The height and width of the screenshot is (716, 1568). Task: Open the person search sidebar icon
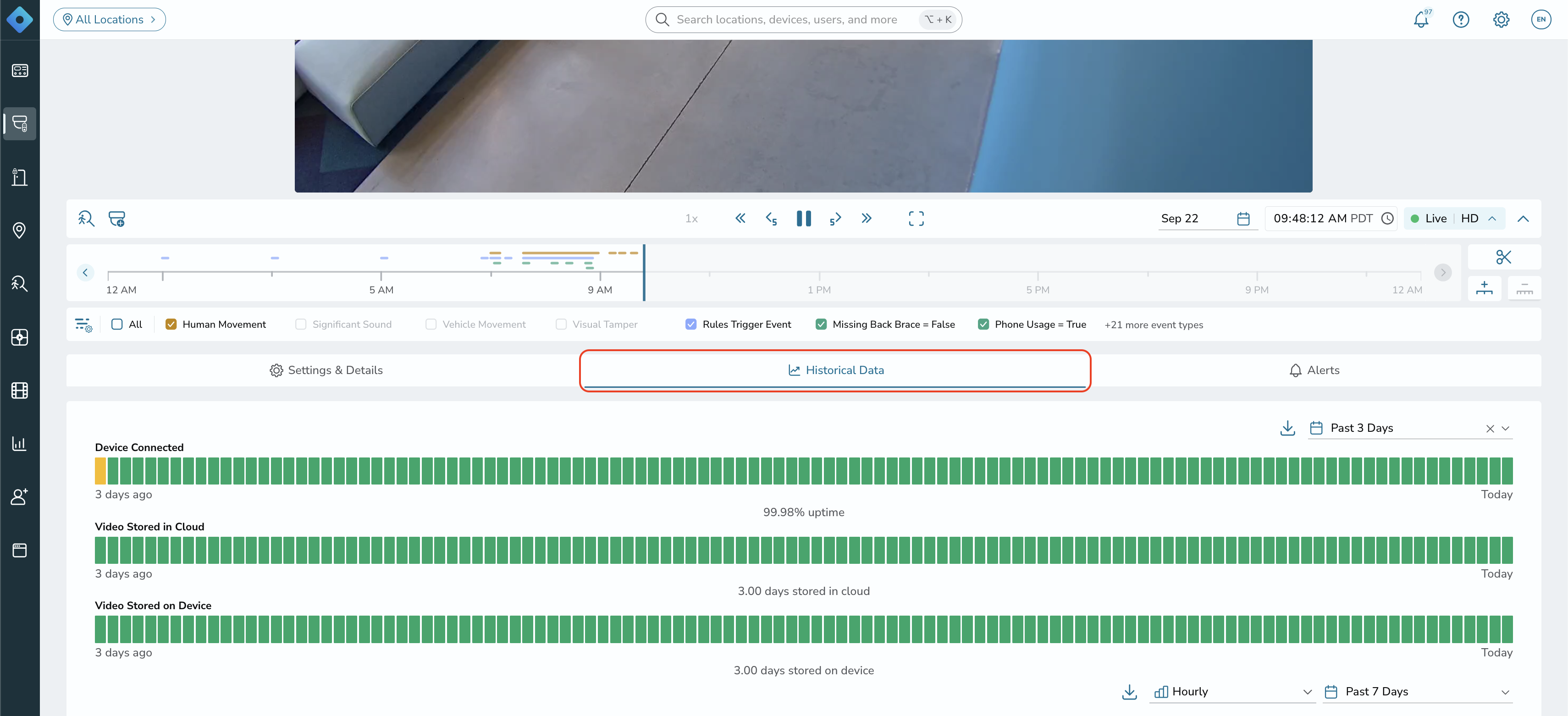pyautogui.click(x=19, y=283)
